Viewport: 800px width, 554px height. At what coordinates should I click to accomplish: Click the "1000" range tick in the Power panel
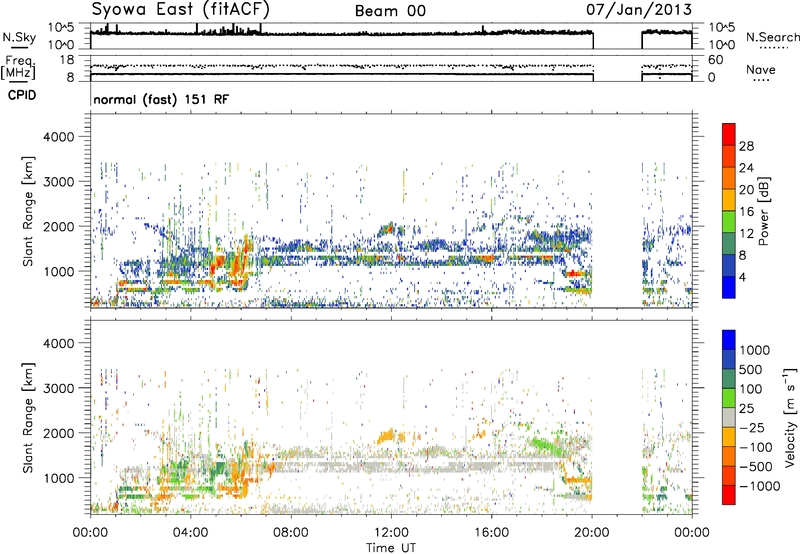[x=58, y=271]
